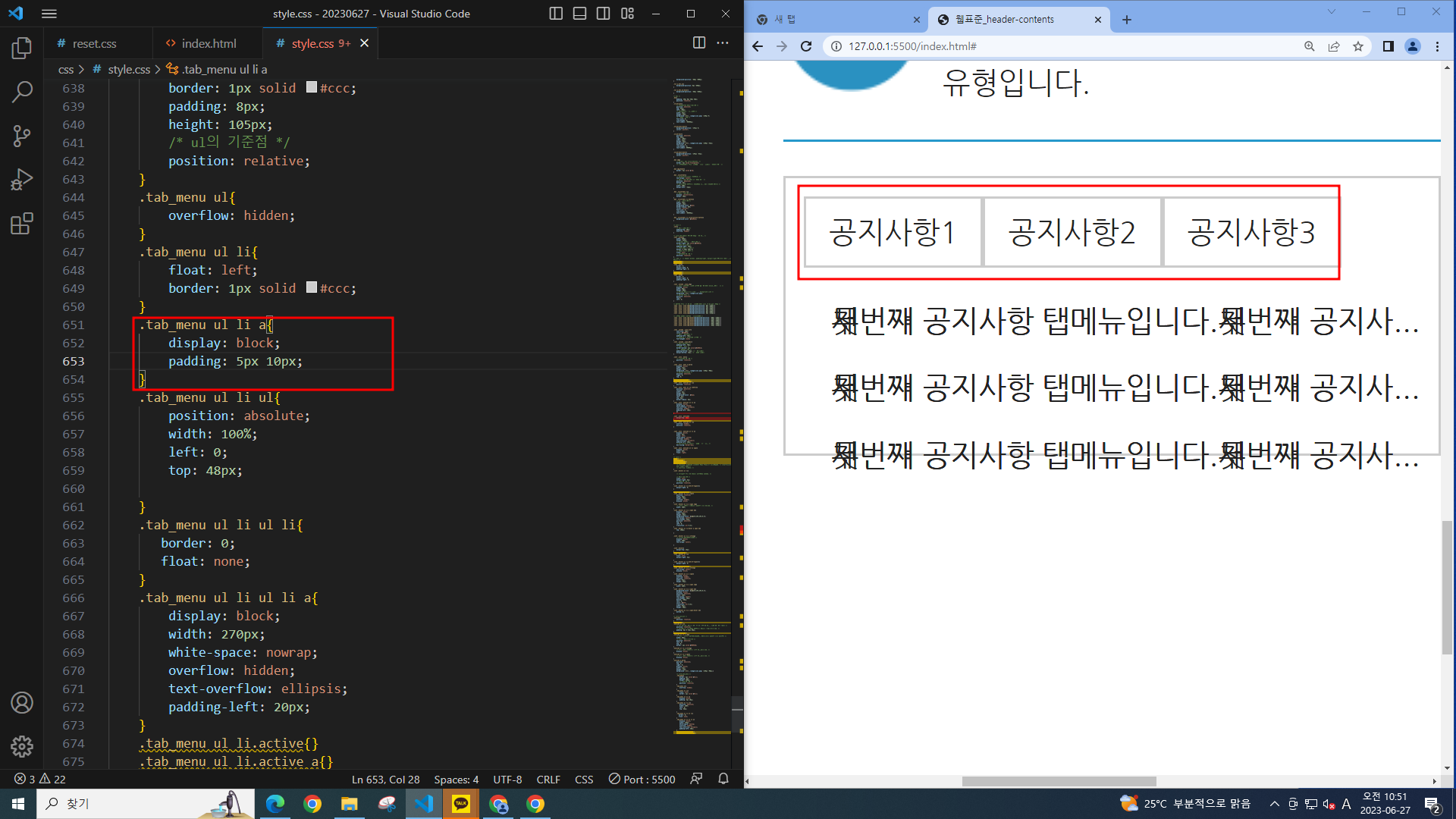Image resolution: width=1456 pixels, height=819 pixels.
Task: Open the Chrome tab search chevron
Action: click(x=1331, y=12)
